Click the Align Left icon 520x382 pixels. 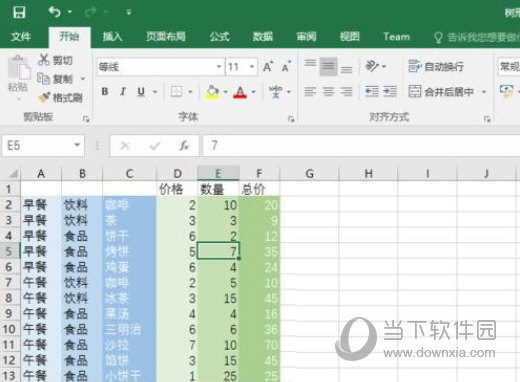click(x=310, y=91)
